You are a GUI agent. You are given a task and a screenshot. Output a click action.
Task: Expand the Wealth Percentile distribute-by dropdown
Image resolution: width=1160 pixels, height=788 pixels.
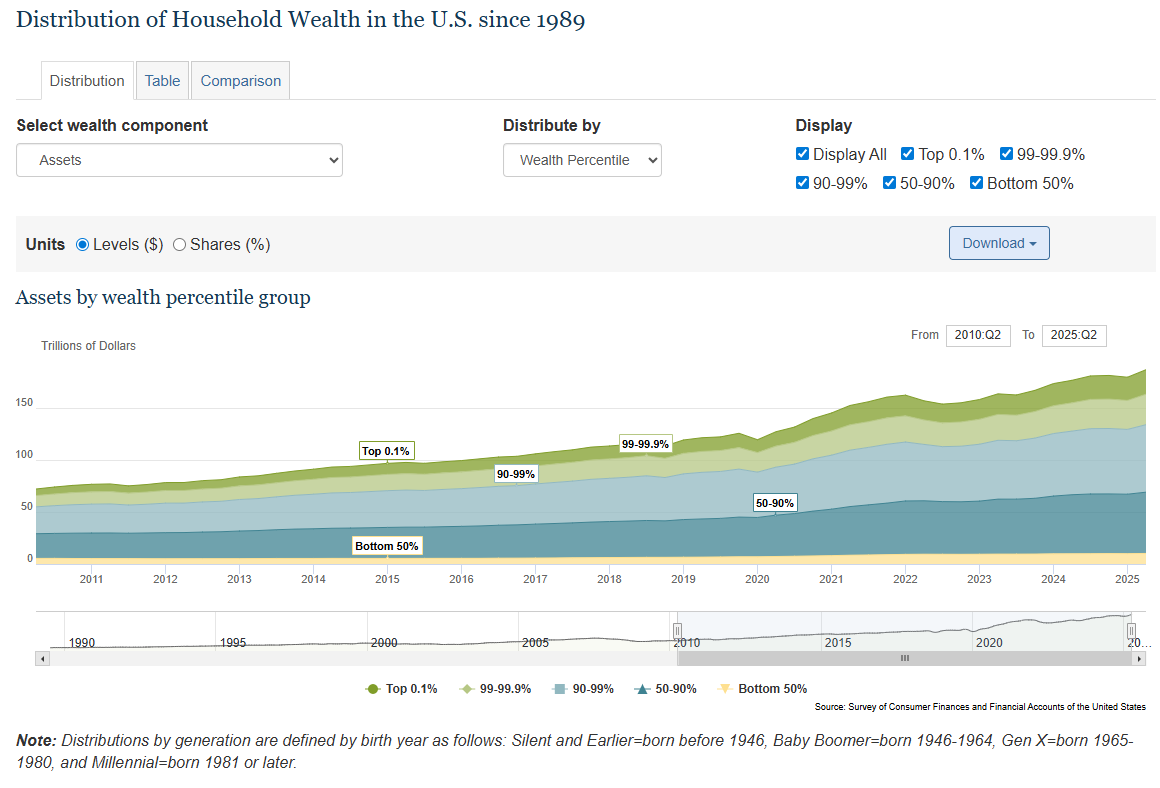pyautogui.click(x=582, y=160)
